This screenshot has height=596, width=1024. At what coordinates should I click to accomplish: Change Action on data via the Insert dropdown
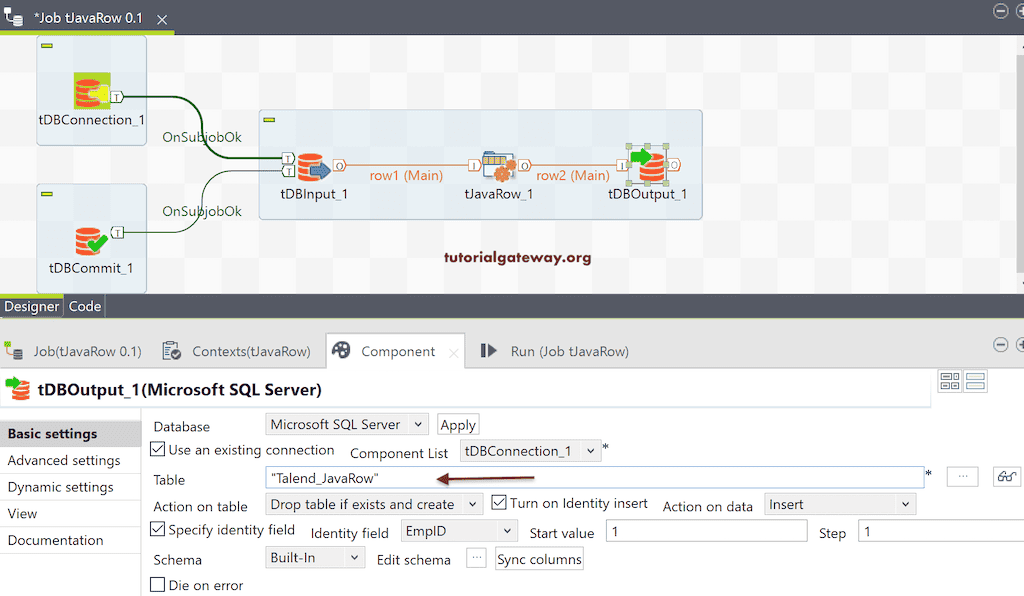(x=840, y=504)
